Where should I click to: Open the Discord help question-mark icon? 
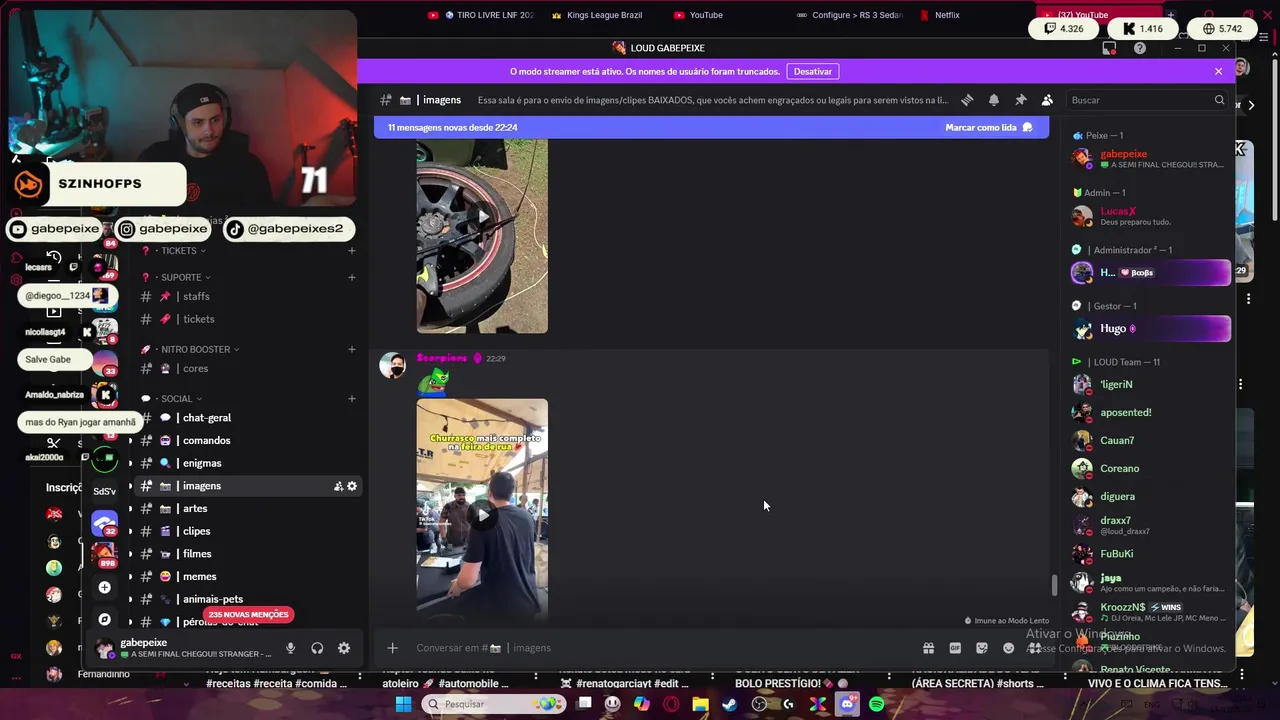pos(1140,48)
